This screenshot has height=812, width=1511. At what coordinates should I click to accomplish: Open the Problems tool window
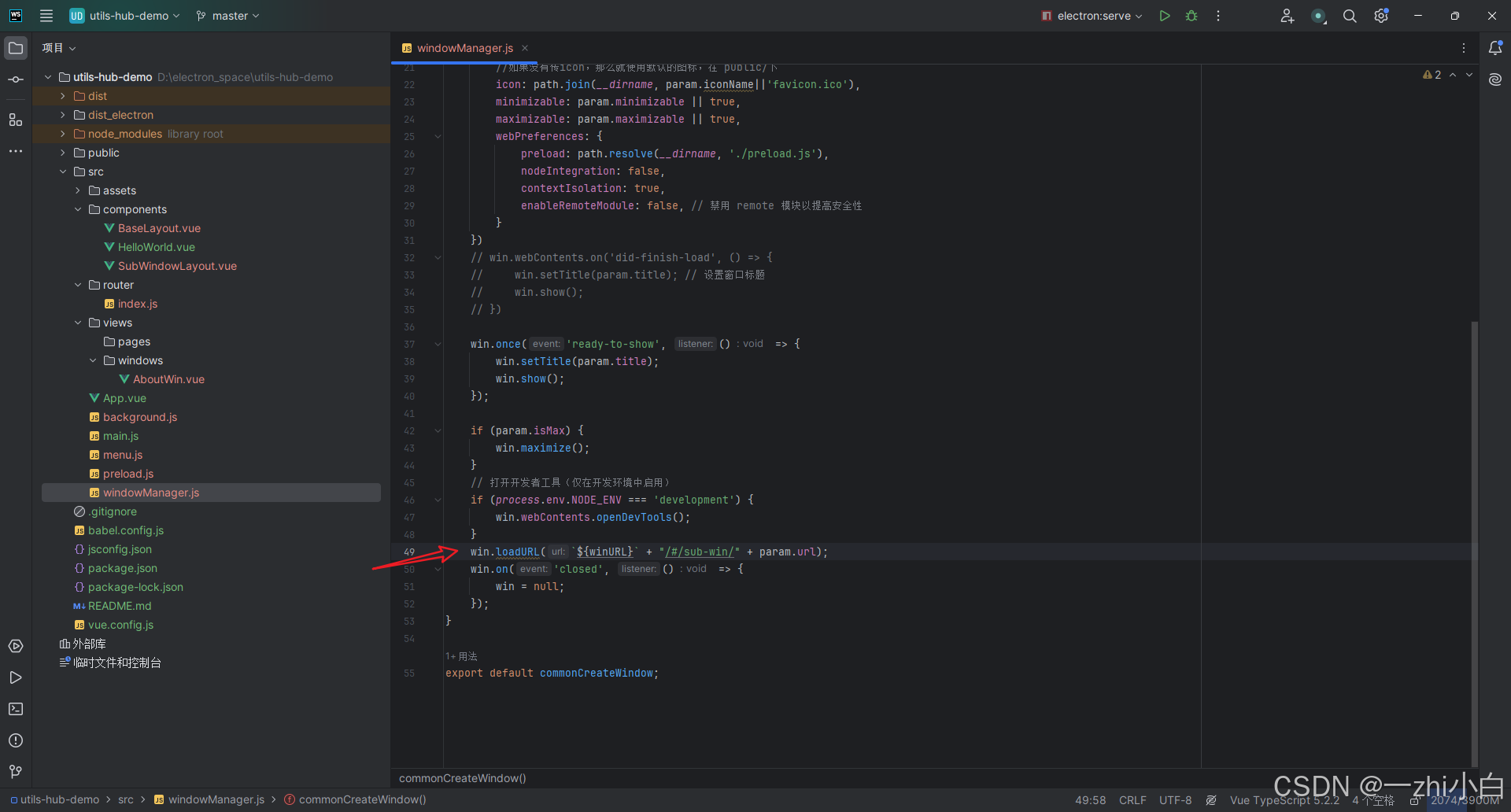(x=16, y=740)
